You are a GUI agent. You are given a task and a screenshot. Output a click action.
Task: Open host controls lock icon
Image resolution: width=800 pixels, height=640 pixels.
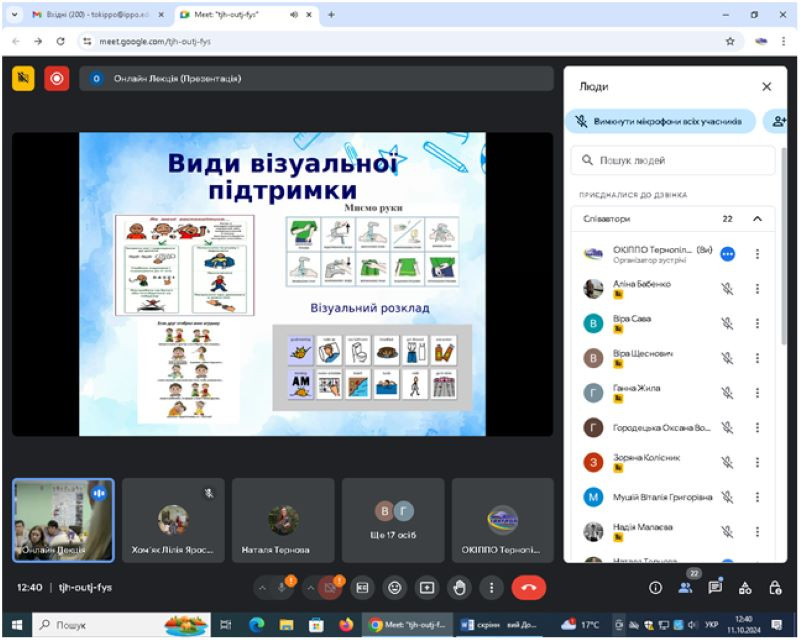pos(775,588)
